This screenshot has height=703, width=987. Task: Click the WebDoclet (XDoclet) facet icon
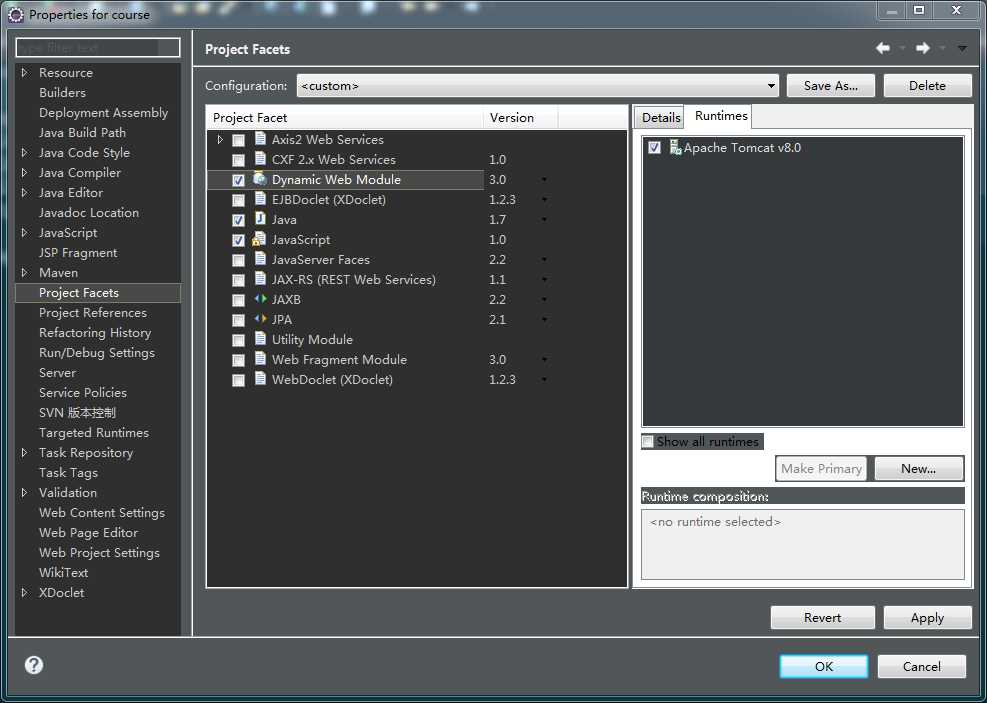260,379
